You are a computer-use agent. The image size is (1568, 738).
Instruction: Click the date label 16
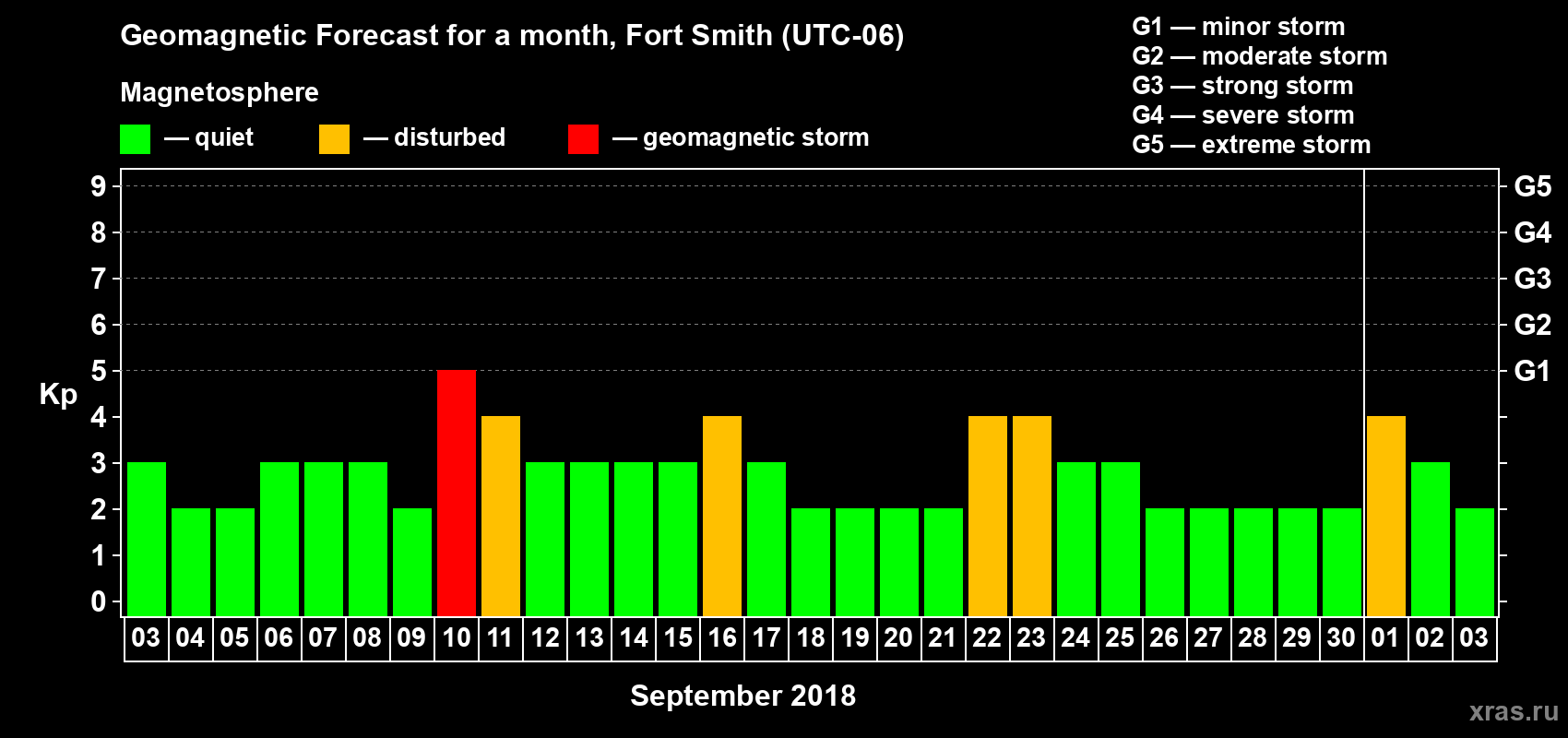(722, 638)
